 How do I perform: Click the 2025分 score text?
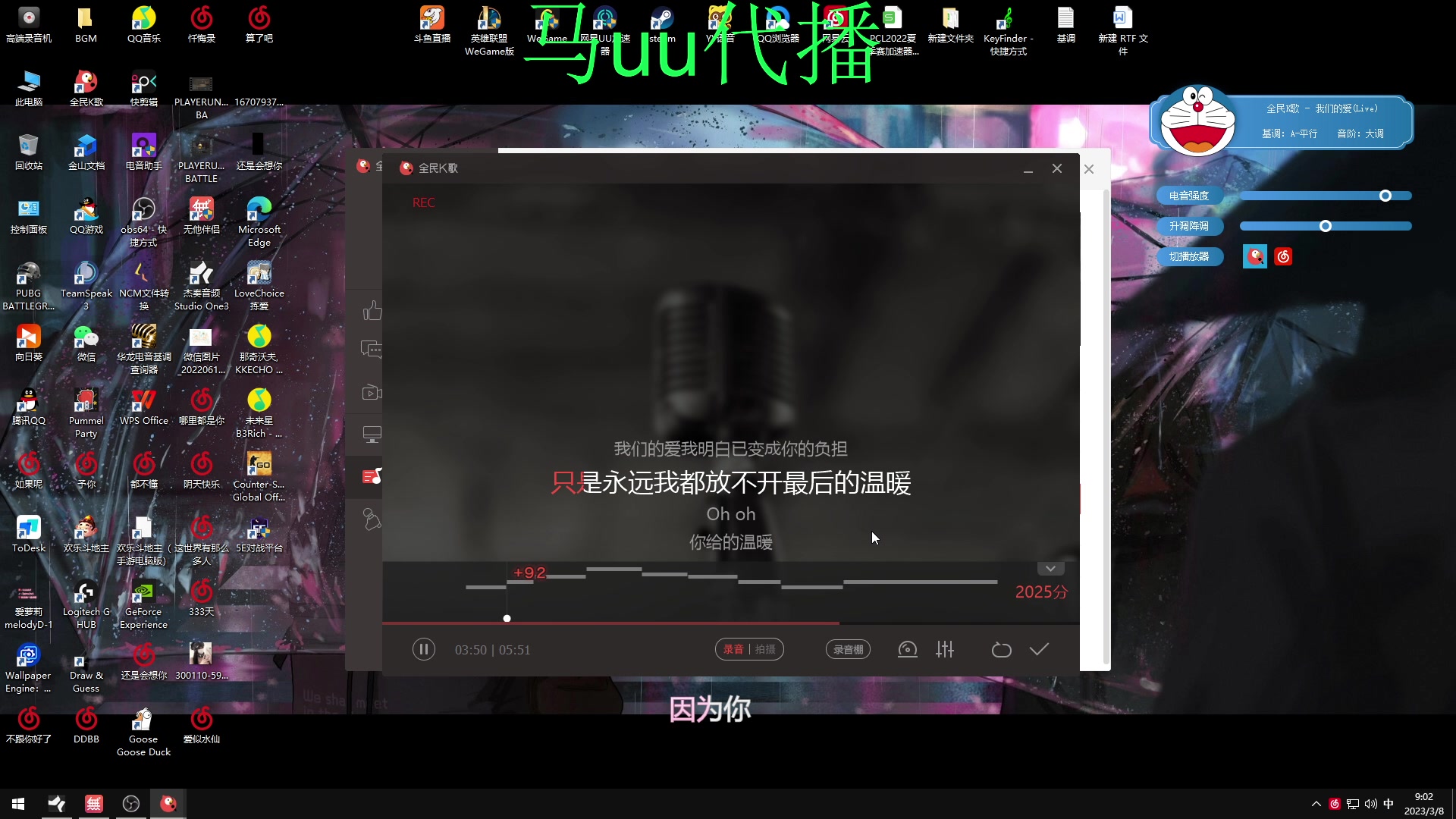tap(1041, 591)
